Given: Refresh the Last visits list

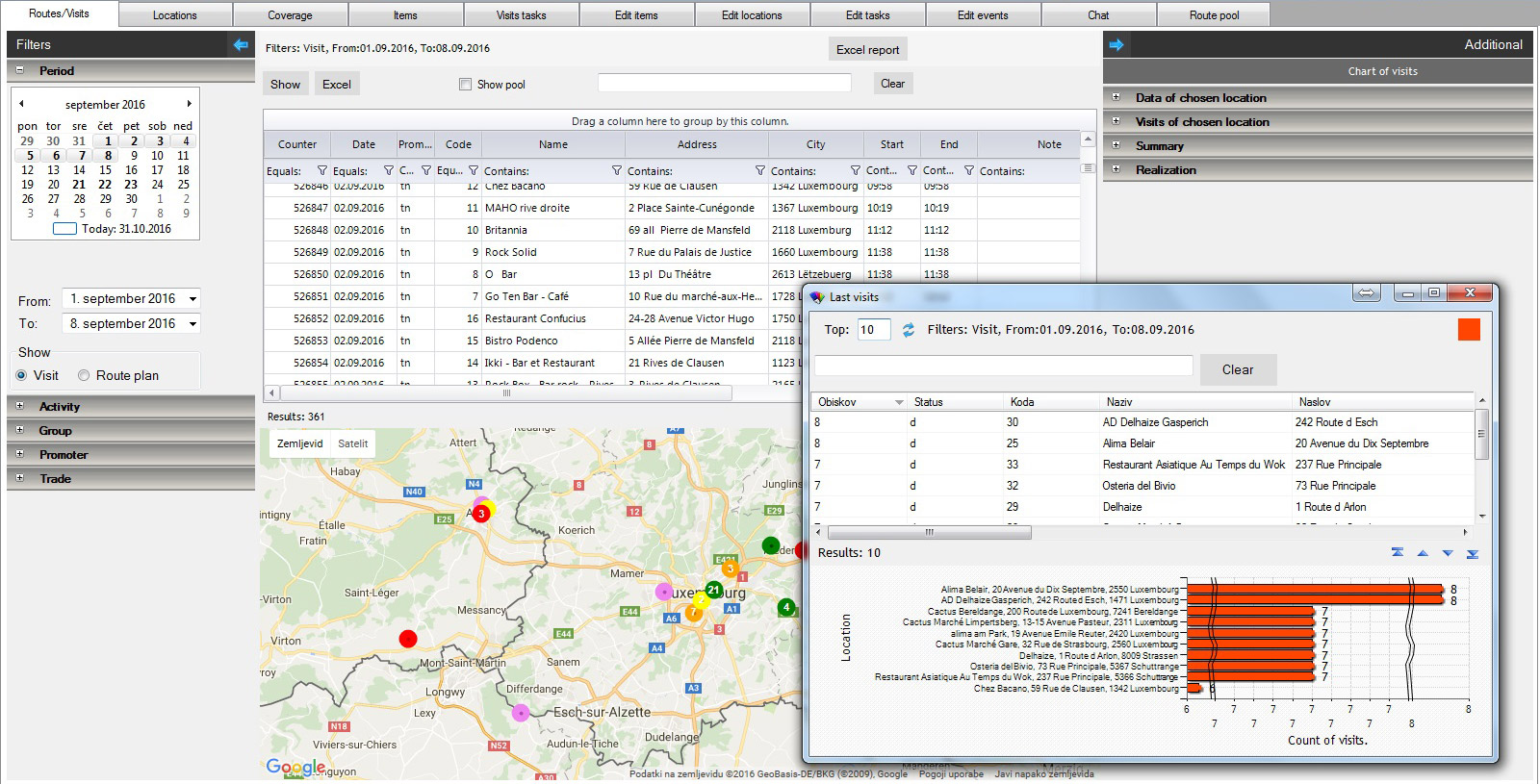Looking at the screenshot, I should pos(908,330).
